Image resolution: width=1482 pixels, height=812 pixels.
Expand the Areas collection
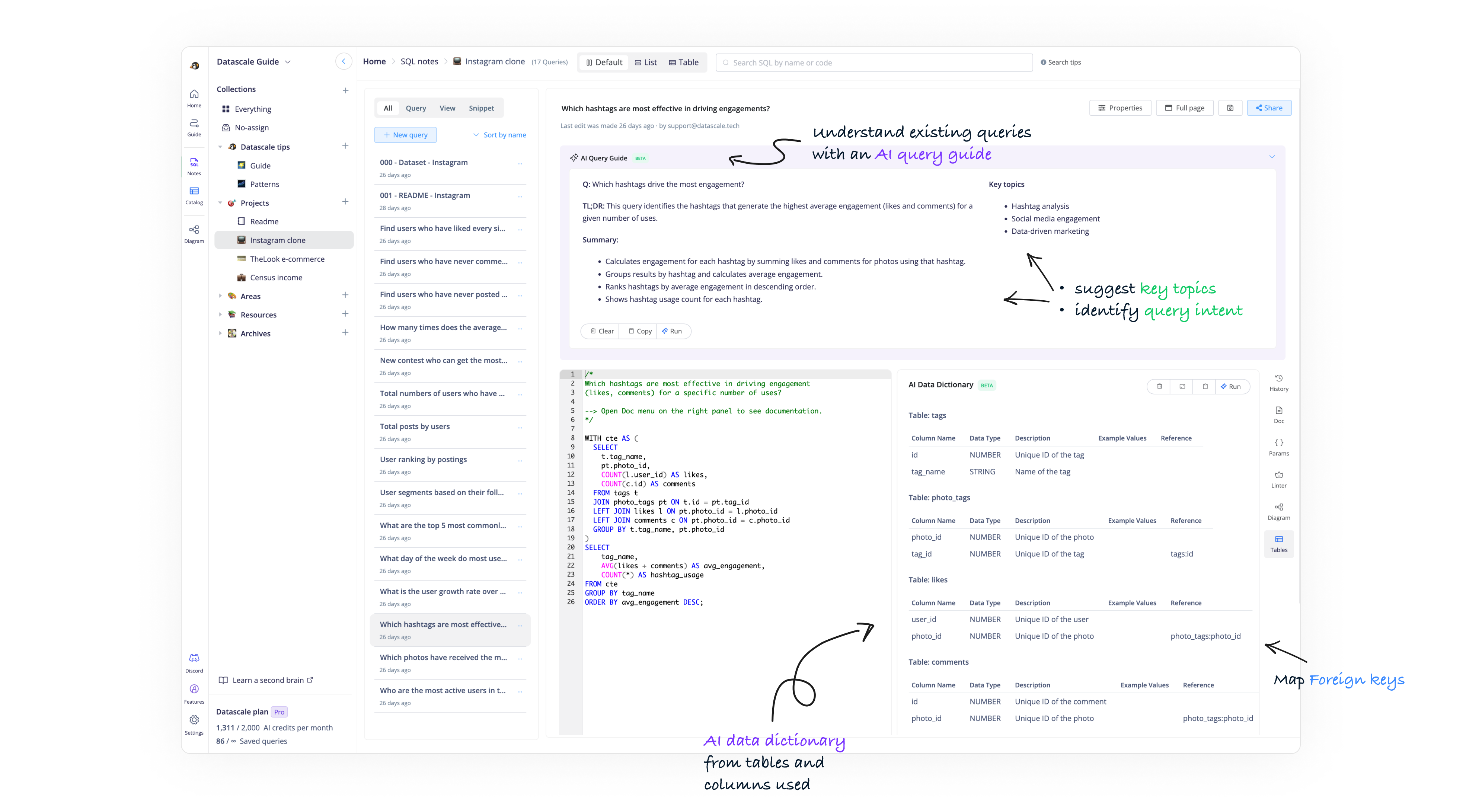click(x=220, y=296)
